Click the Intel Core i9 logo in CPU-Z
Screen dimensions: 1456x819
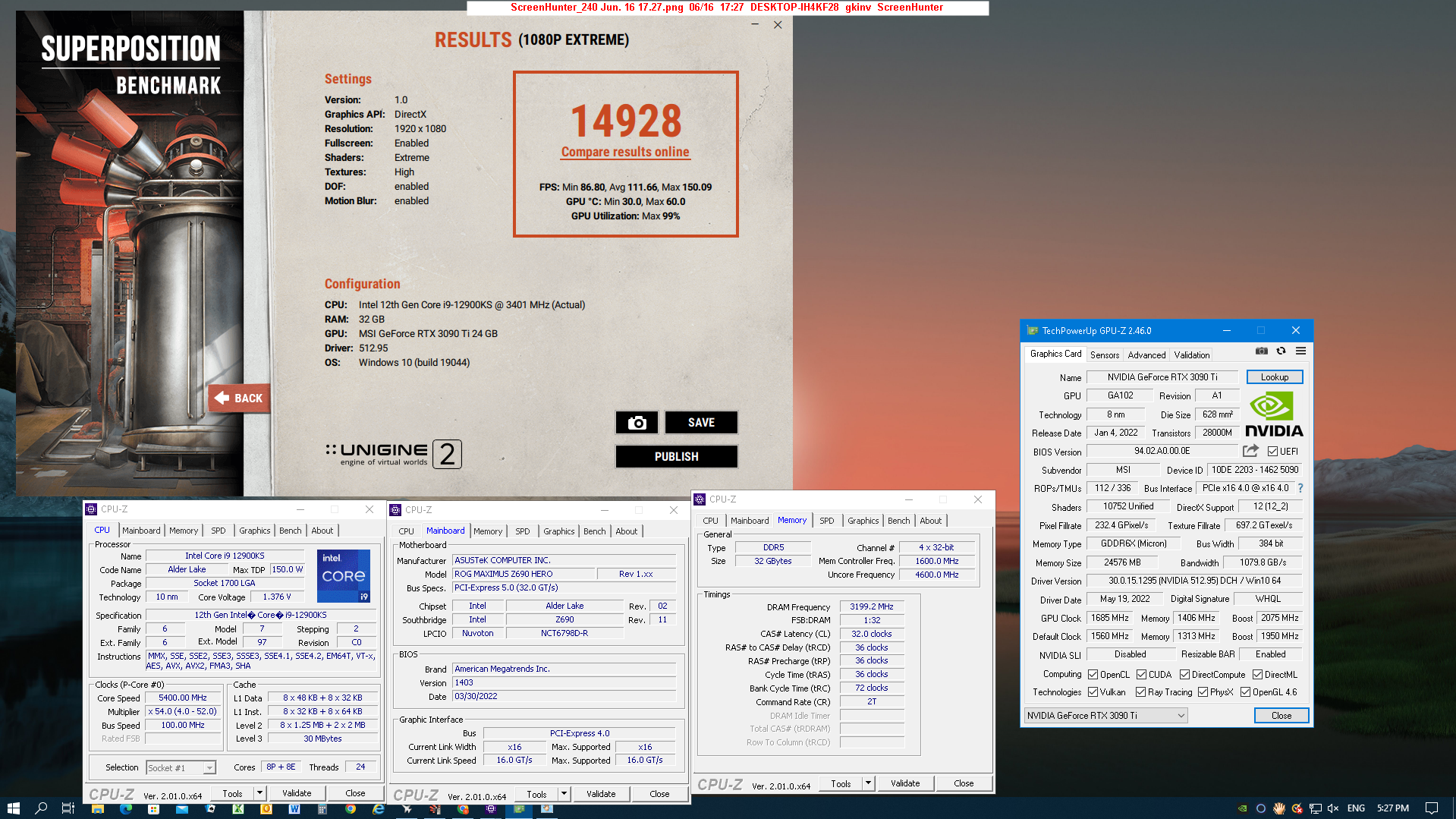[344, 576]
